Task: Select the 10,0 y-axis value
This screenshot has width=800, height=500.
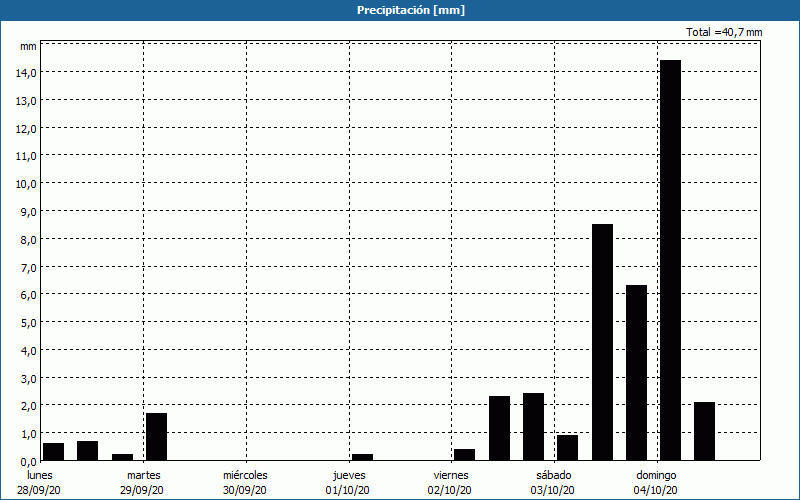Action: [x=26, y=184]
